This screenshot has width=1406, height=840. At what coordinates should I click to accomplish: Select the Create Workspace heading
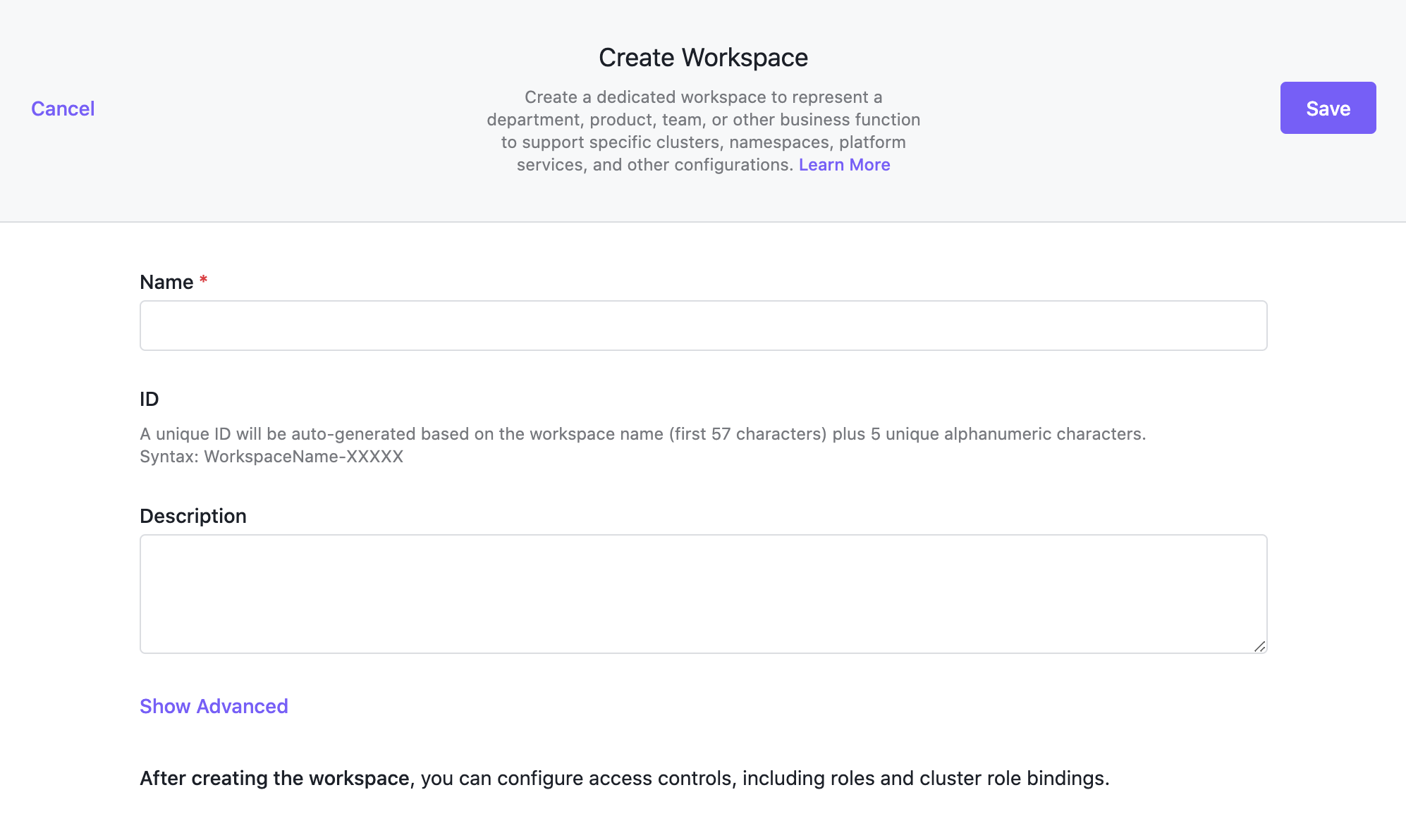[703, 57]
